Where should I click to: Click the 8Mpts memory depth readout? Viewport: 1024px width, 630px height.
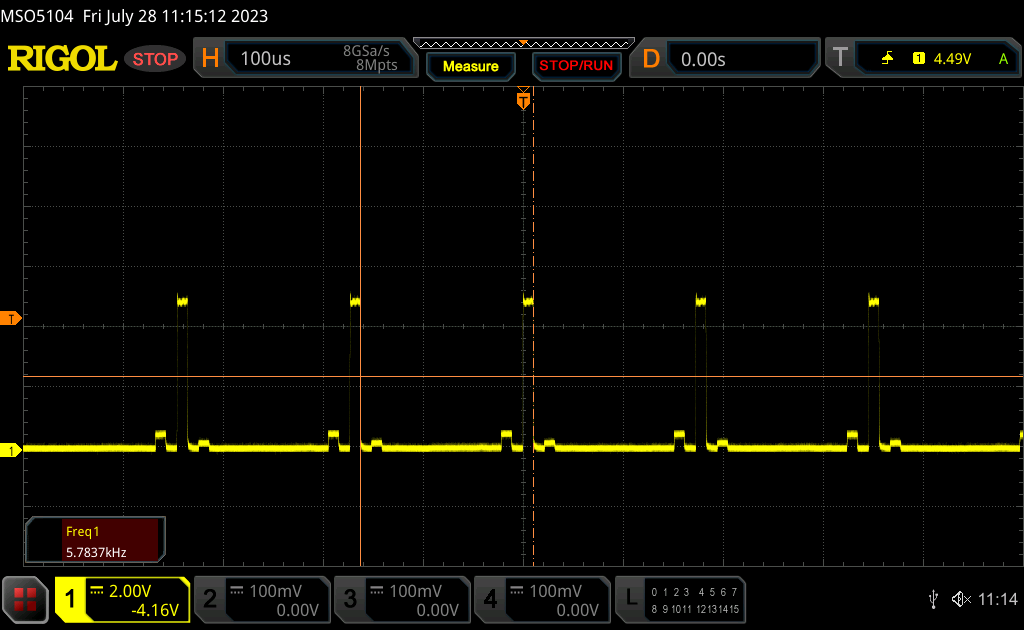tap(377, 65)
